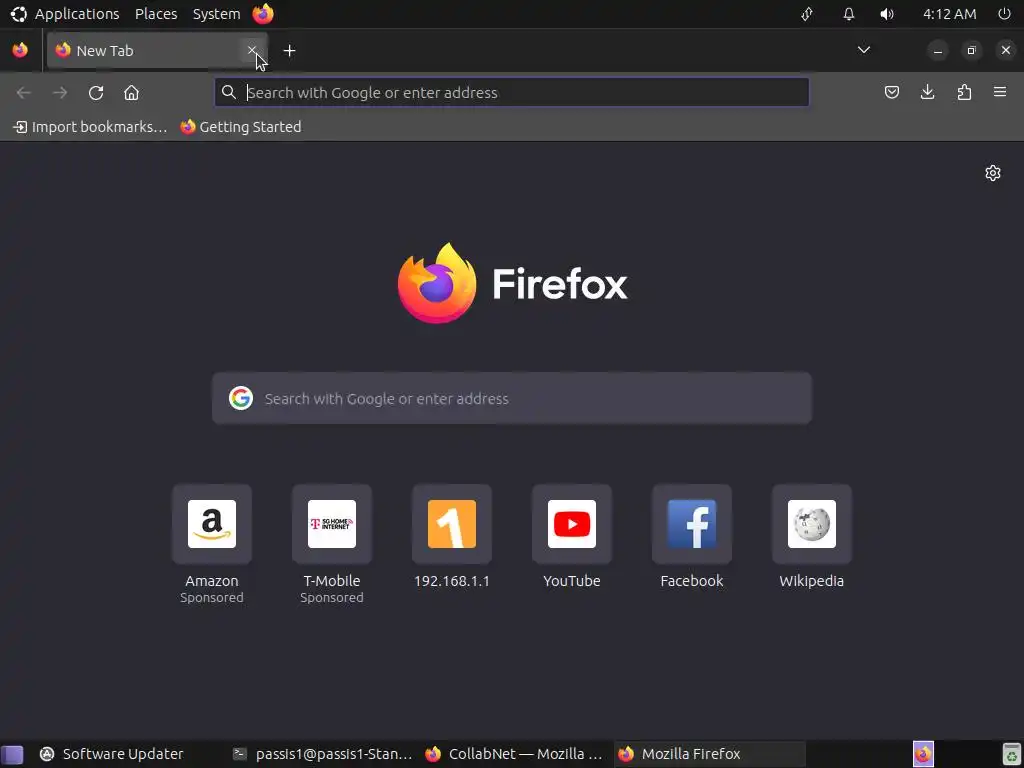This screenshot has height=768, width=1024.
Task: Click the workspace switcher Firefox thumbnail
Action: tap(923, 754)
